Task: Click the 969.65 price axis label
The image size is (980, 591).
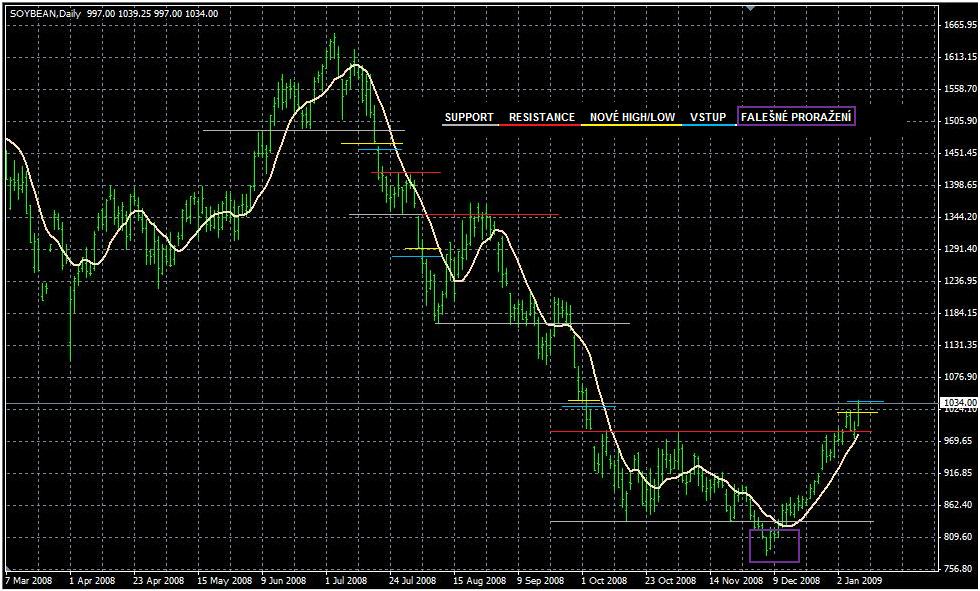Action: click(x=960, y=441)
